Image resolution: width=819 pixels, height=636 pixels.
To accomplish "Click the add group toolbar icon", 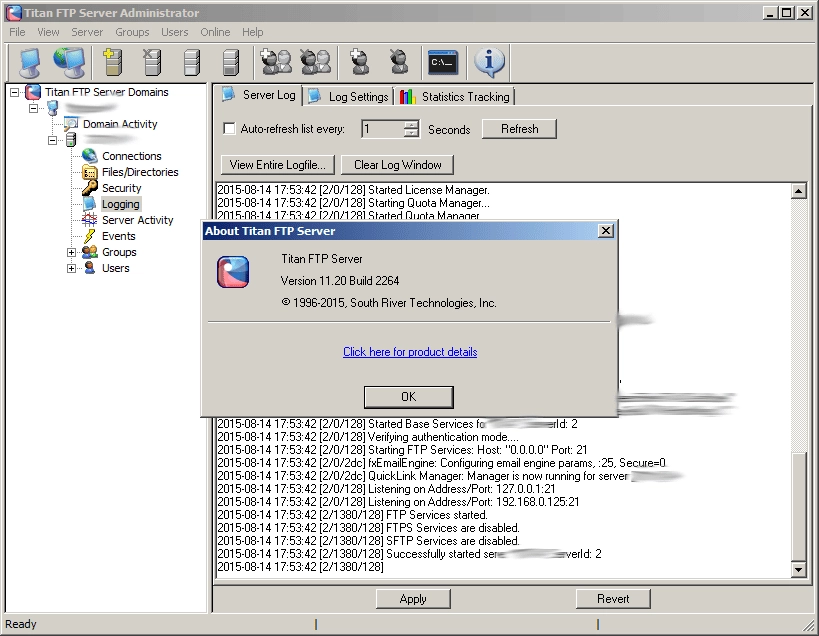I will 276,62.
